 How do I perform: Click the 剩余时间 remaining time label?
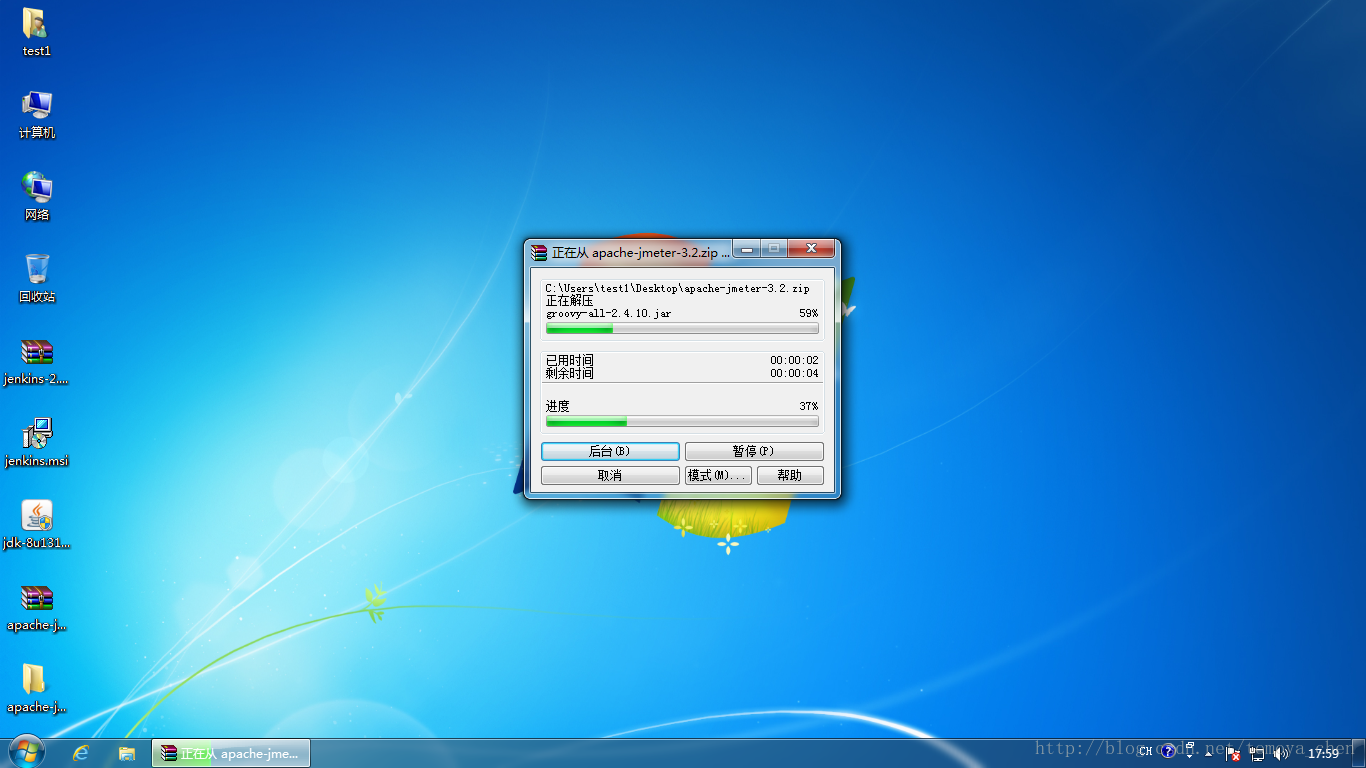pyautogui.click(x=570, y=373)
